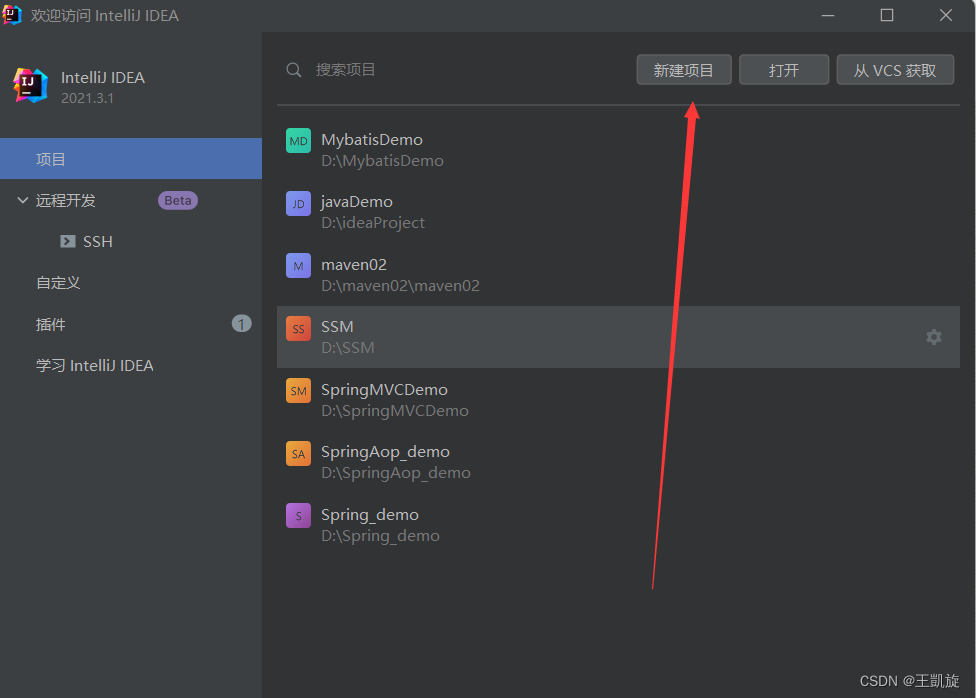Open the 远程开发 section
This screenshot has height=698, width=976.
click(x=131, y=200)
